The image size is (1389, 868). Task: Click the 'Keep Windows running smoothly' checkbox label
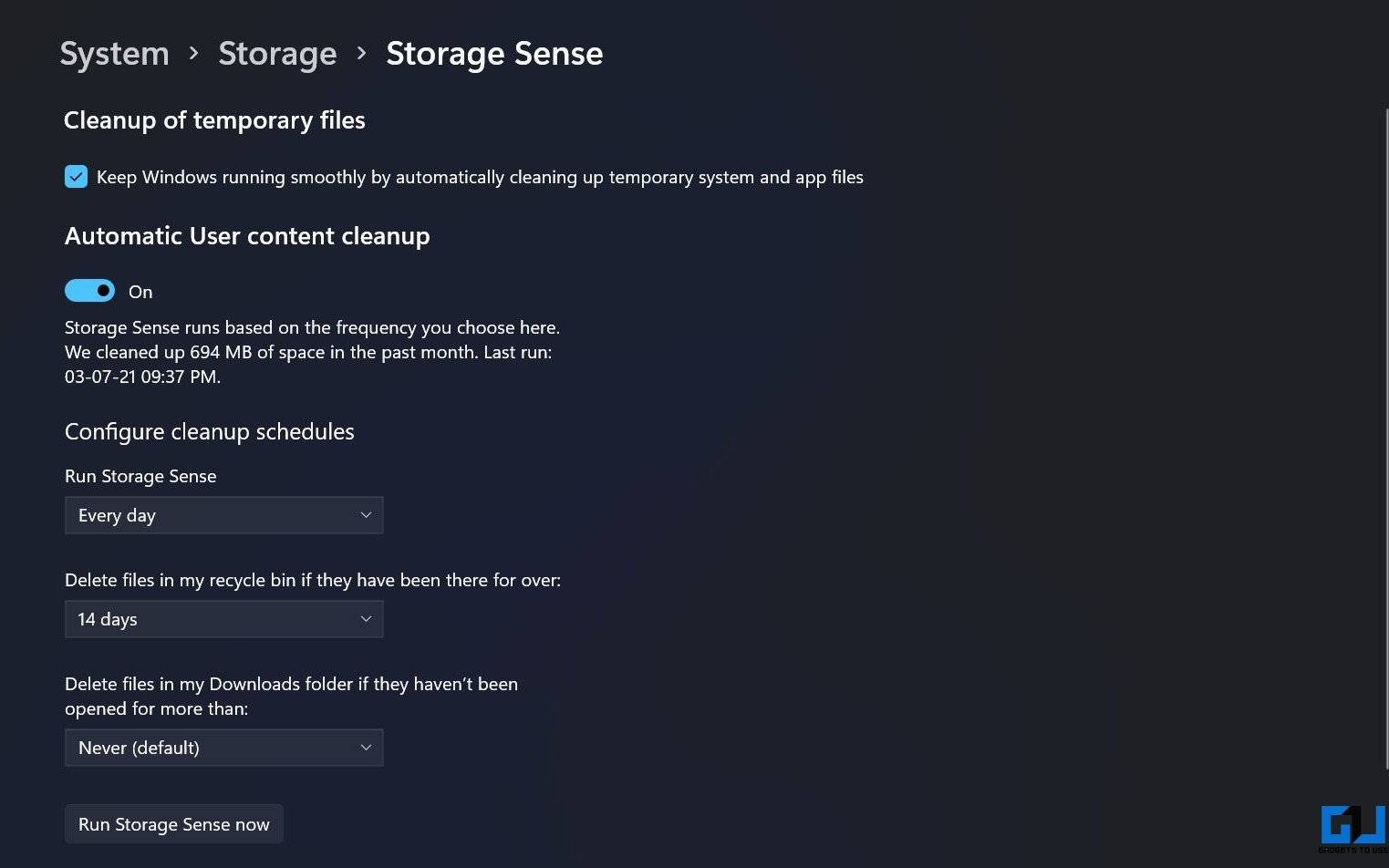tap(480, 177)
